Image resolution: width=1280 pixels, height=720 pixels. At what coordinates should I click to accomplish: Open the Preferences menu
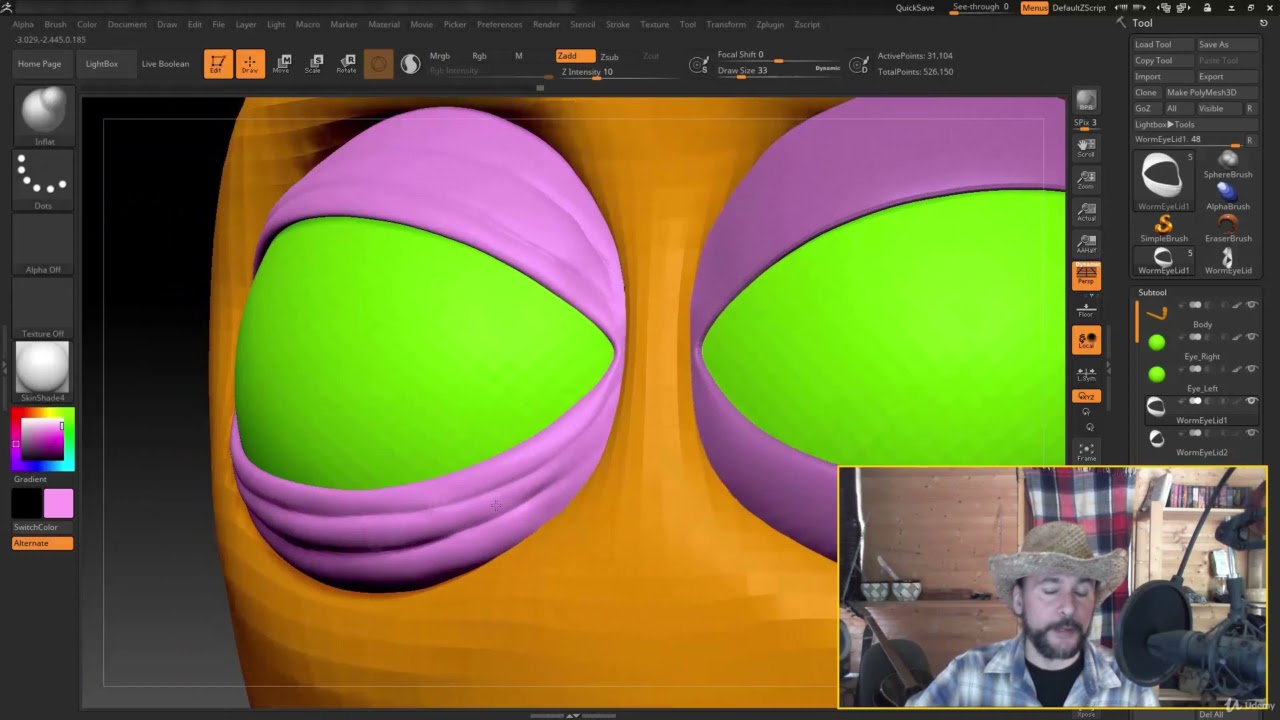click(x=499, y=24)
